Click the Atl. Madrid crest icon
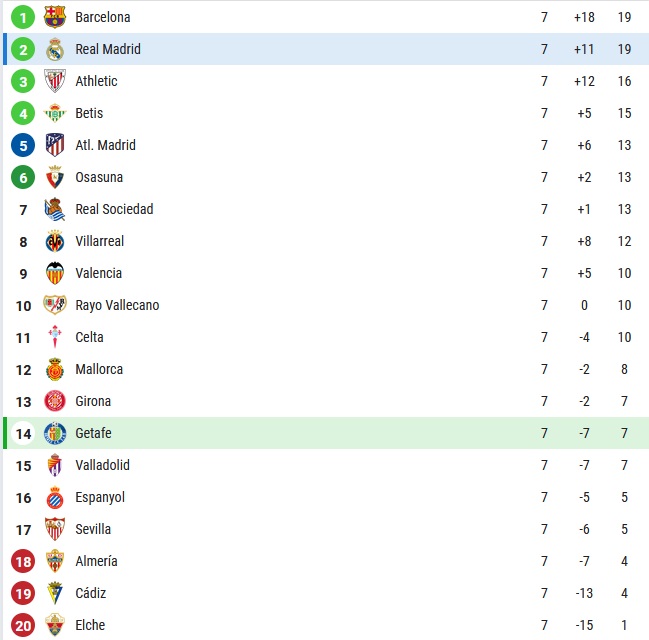This screenshot has width=649, height=640. pyautogui.click(x=55, y=145)
